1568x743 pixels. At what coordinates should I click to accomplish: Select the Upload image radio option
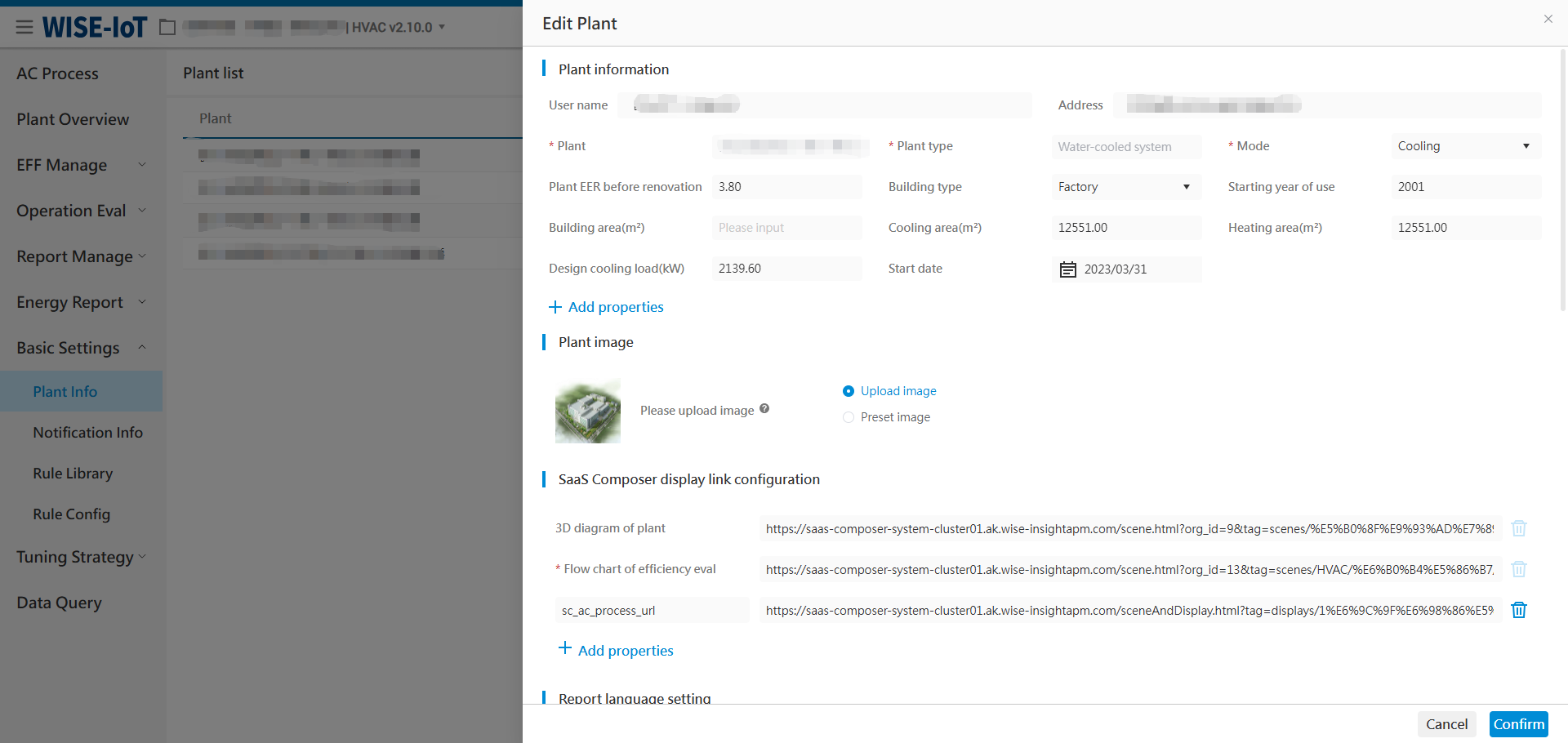click(849, 391)
